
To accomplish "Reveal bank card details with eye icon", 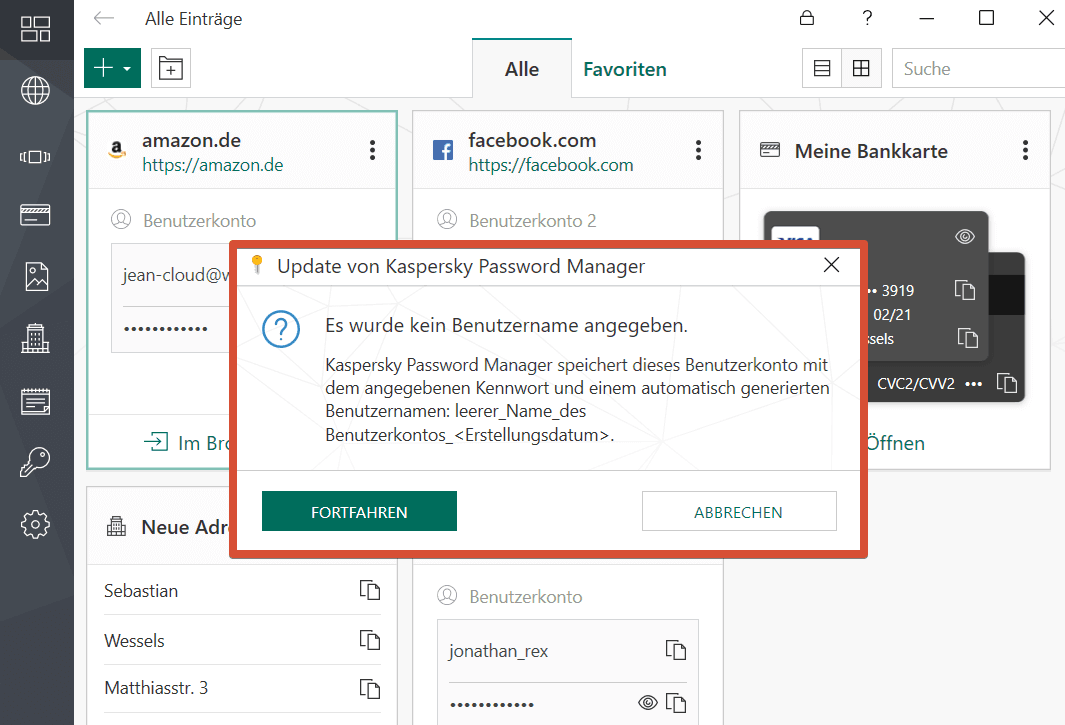I will [x=964, y=236].
